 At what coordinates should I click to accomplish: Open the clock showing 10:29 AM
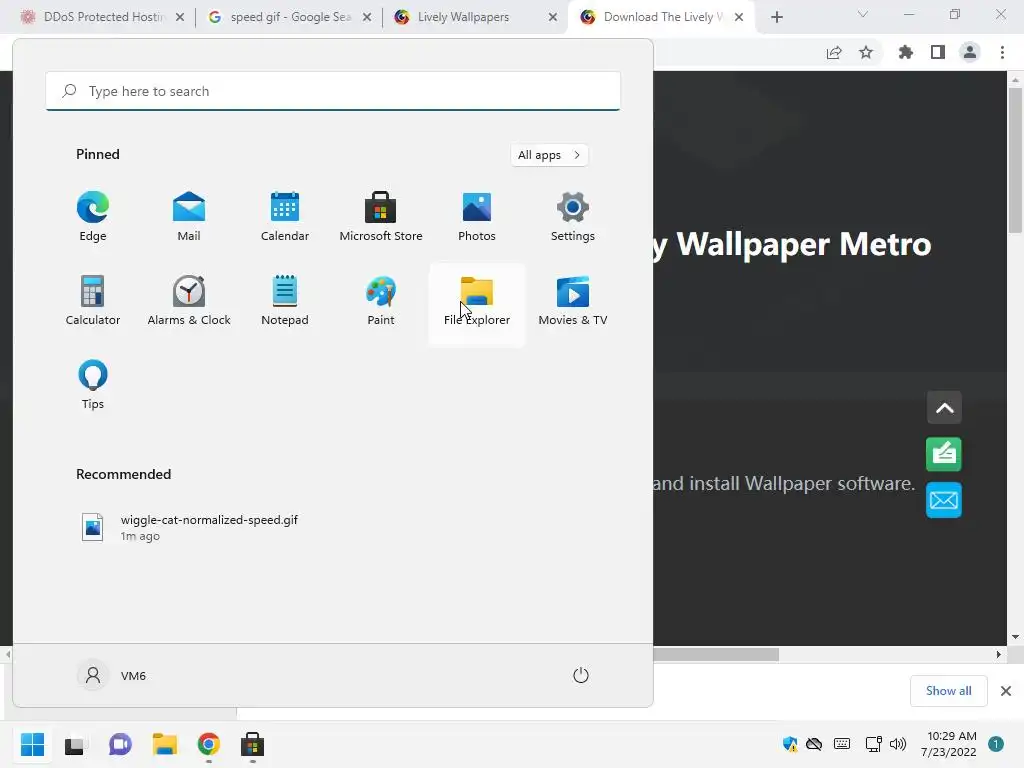point(949,744)
